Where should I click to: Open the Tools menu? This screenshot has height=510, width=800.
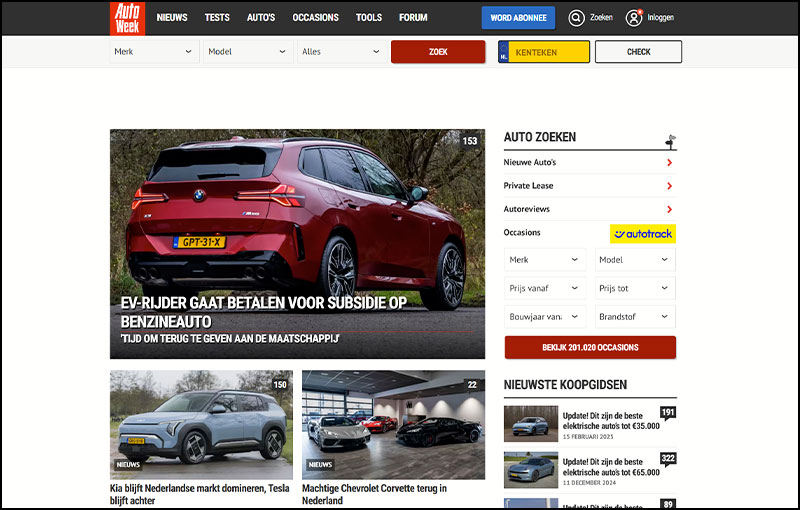pos(369,18)
